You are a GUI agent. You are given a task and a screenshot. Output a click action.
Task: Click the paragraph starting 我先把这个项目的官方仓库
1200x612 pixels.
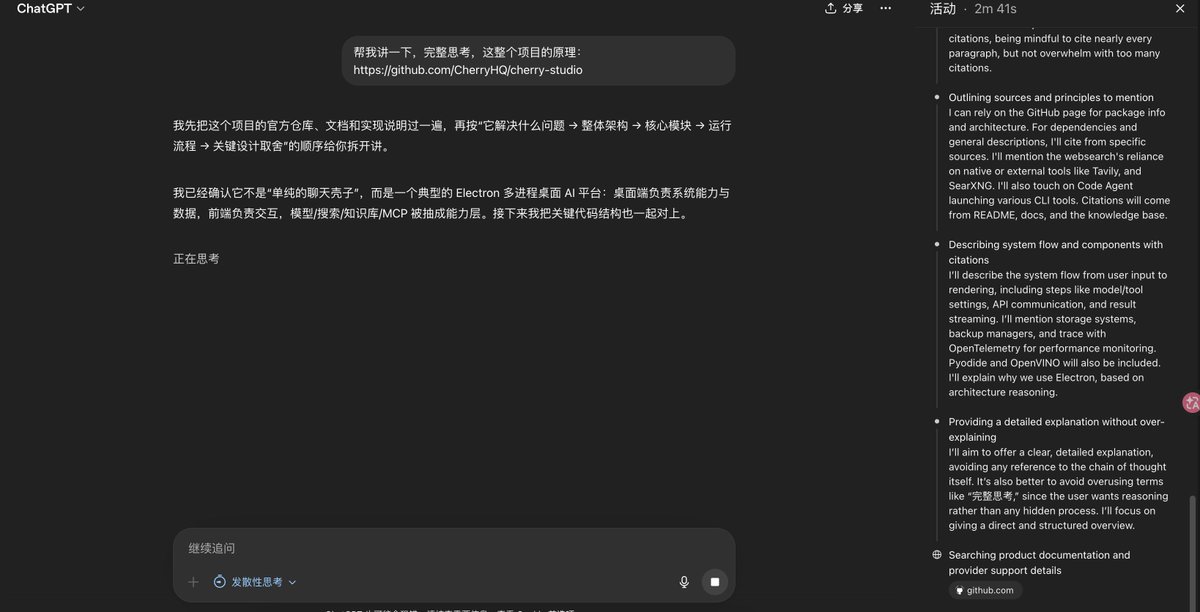tap(452, 135)
